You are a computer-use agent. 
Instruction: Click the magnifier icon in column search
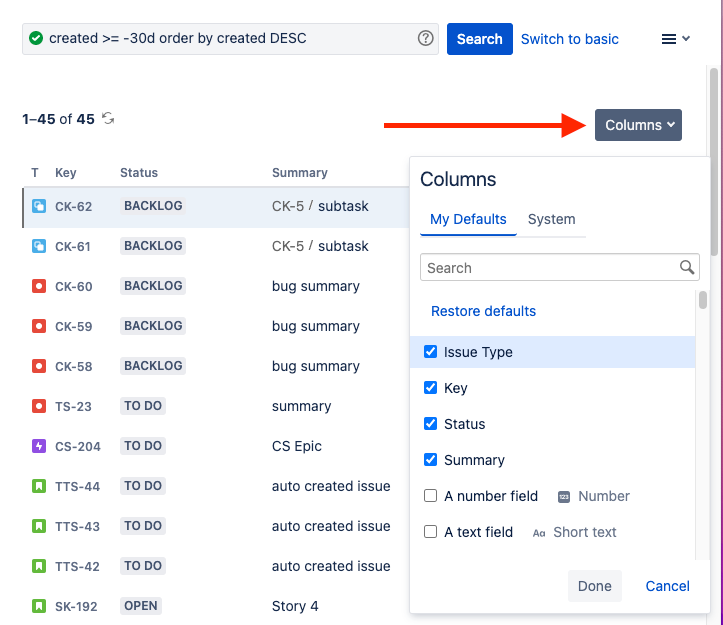tap(687, 267)
